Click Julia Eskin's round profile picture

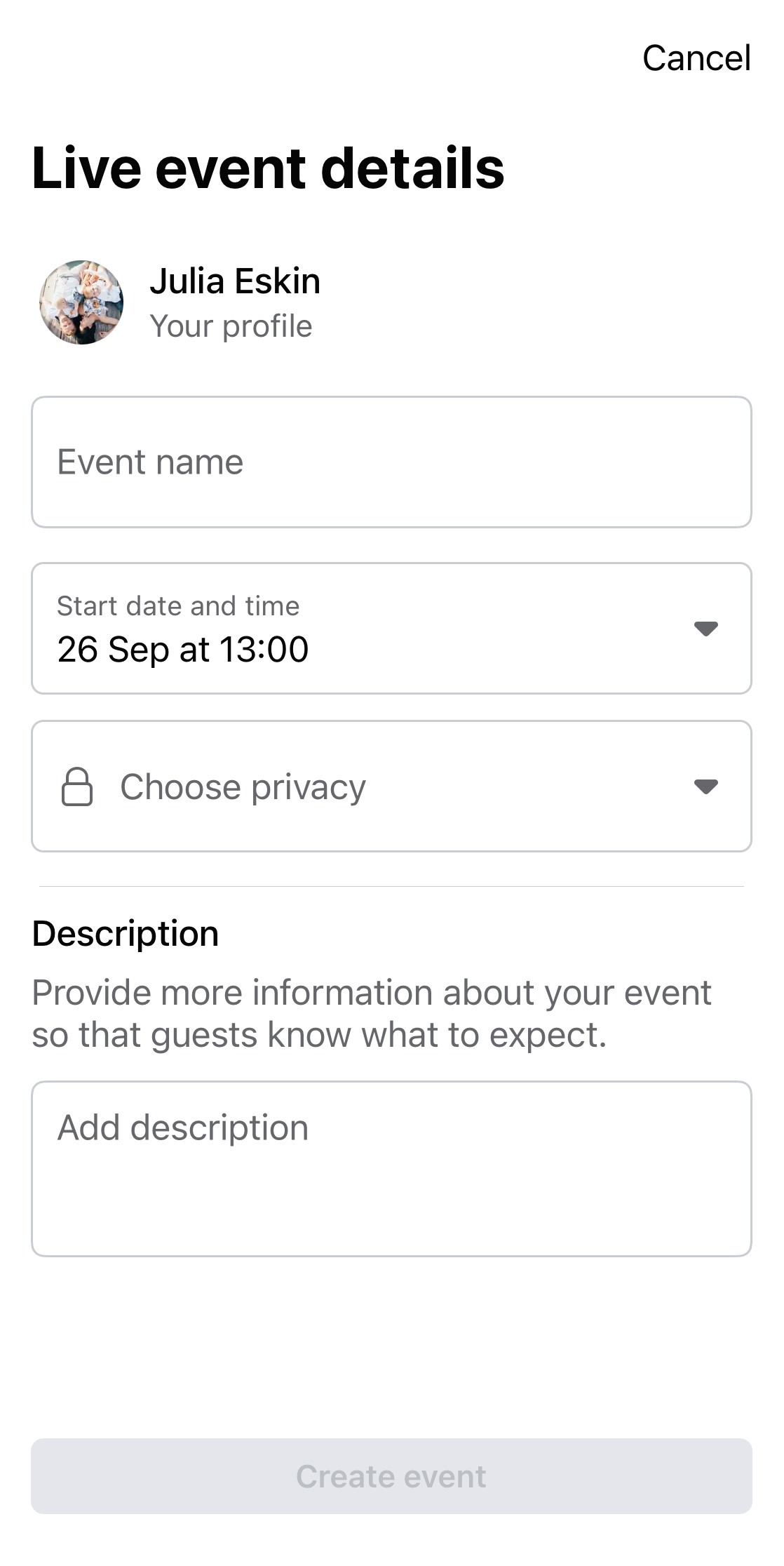(x=81, y=302)
